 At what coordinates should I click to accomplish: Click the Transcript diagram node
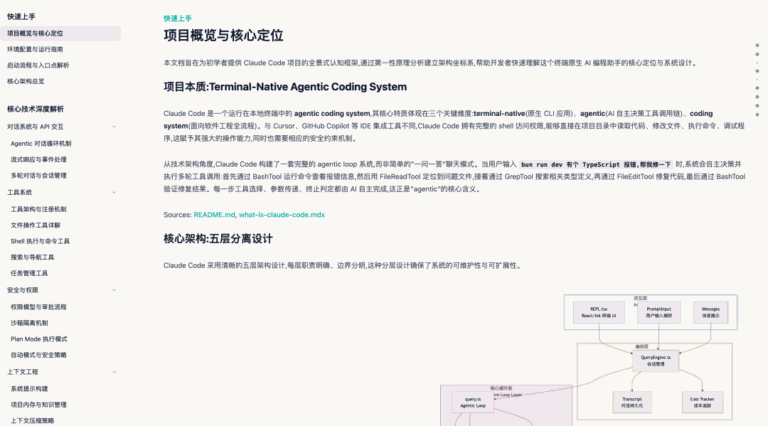click(632, 402)
